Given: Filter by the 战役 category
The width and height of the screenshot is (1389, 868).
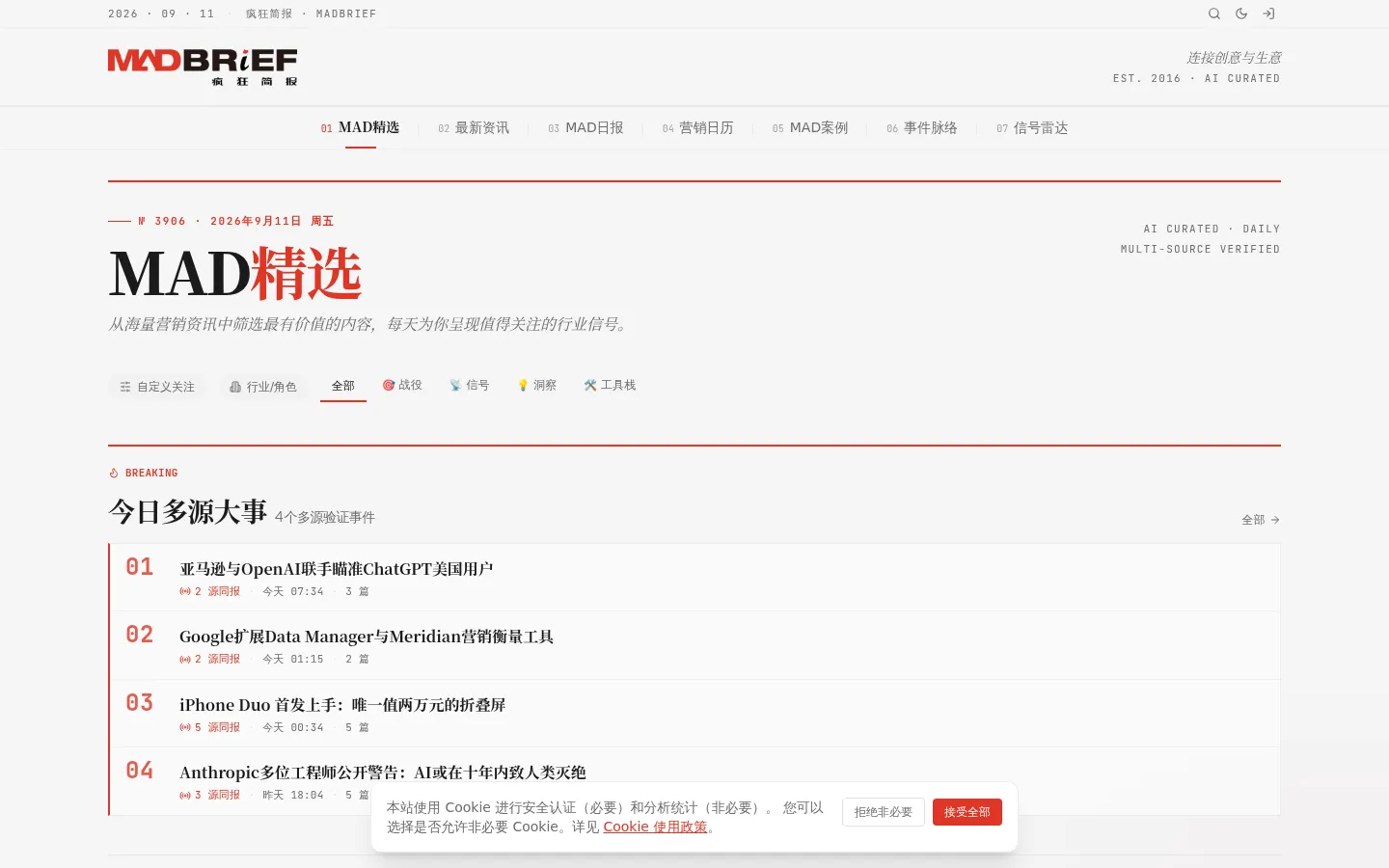Looking at the screenshot, I should click(402, 385).
